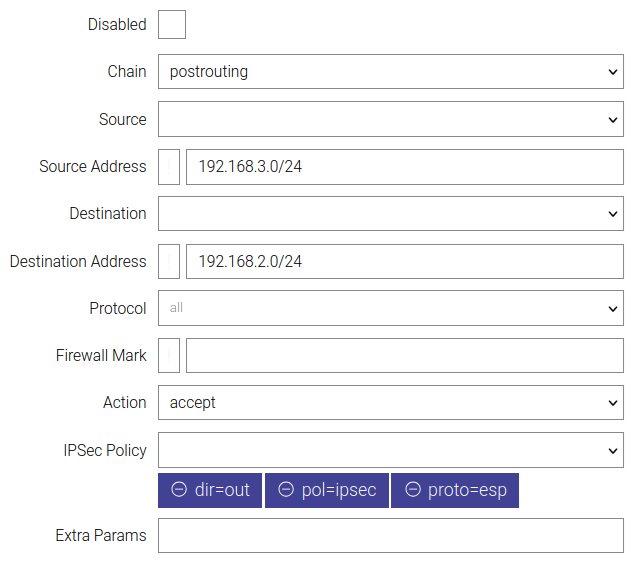Click the Extra Params input field
This screenshot has width=642, height=583.
pyautogui.click(x=390, y=536)
